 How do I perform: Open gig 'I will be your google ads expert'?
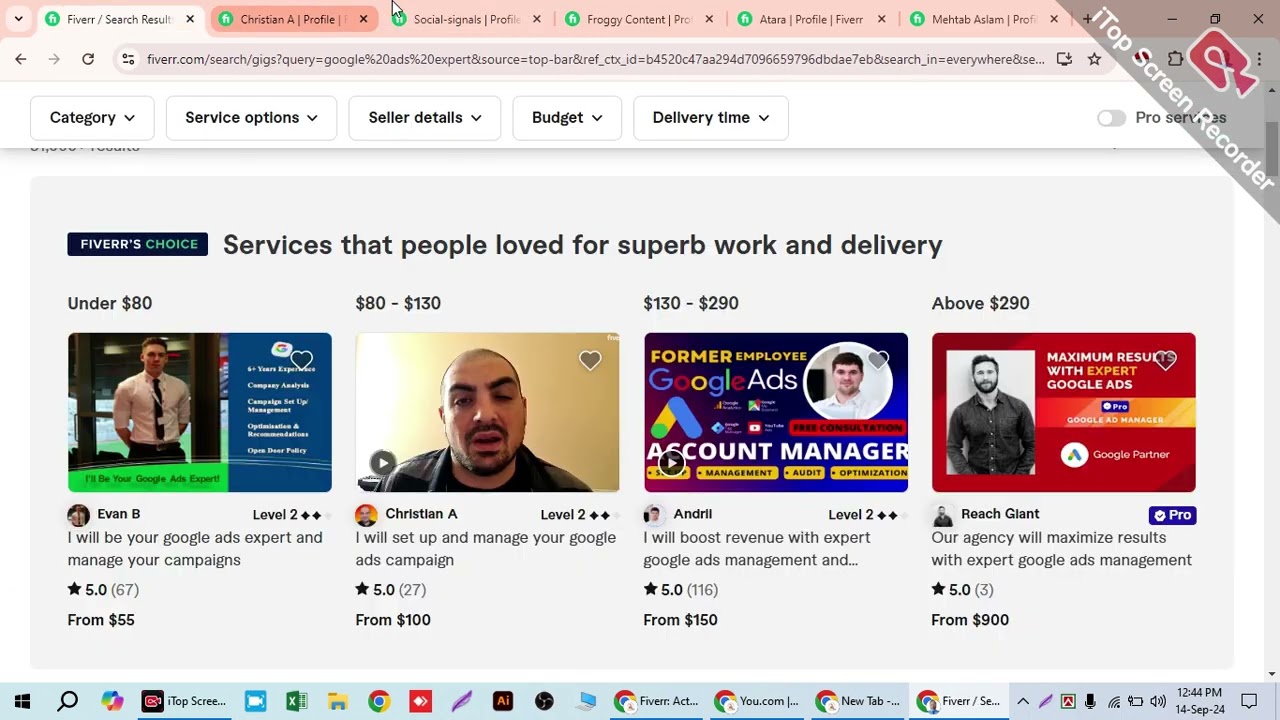click(x=195, y=549)
